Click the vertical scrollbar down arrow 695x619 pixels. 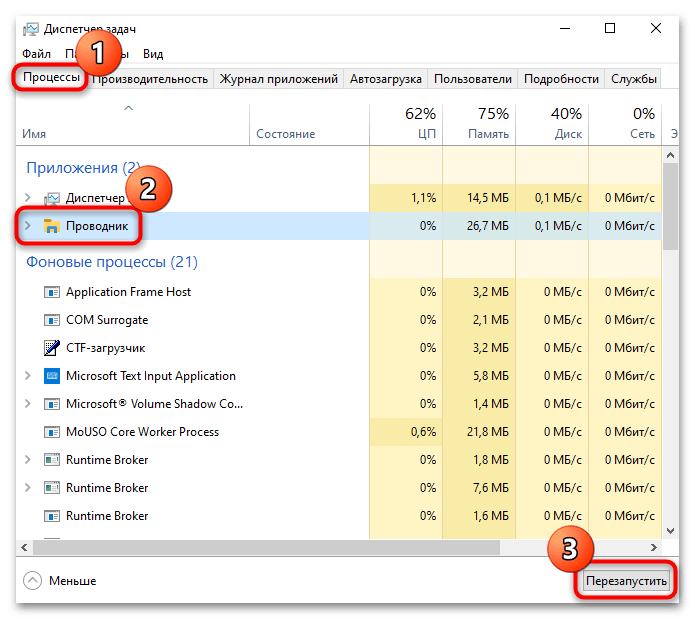(x=670, y=531)
